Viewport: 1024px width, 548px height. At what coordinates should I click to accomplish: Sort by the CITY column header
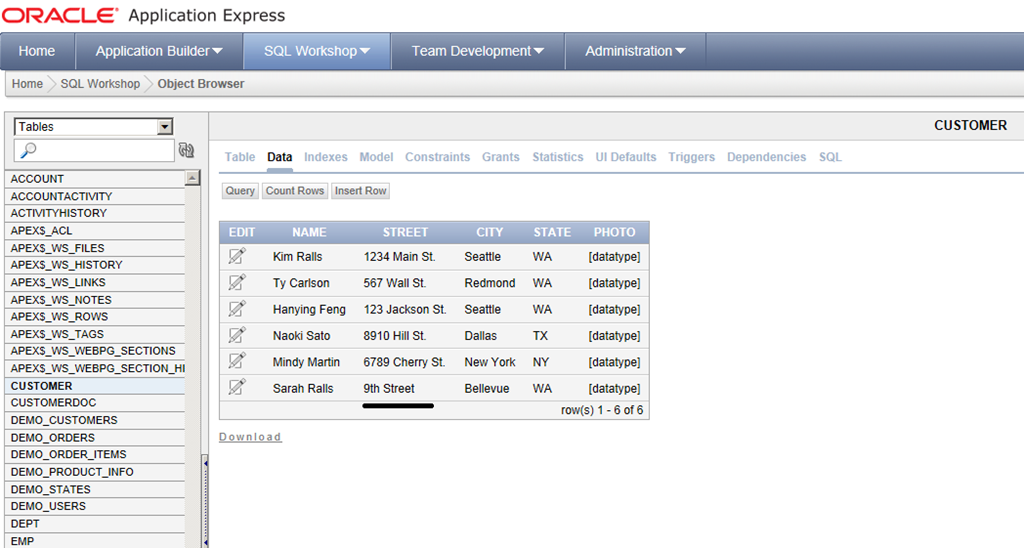coord(489,232)
